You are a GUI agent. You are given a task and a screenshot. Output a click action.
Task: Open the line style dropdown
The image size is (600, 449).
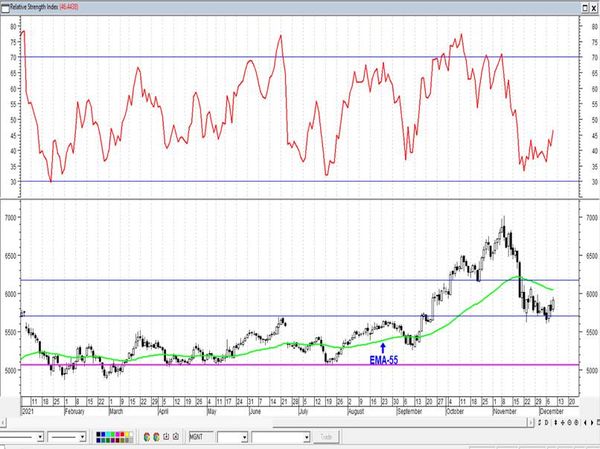click(40, 437)
